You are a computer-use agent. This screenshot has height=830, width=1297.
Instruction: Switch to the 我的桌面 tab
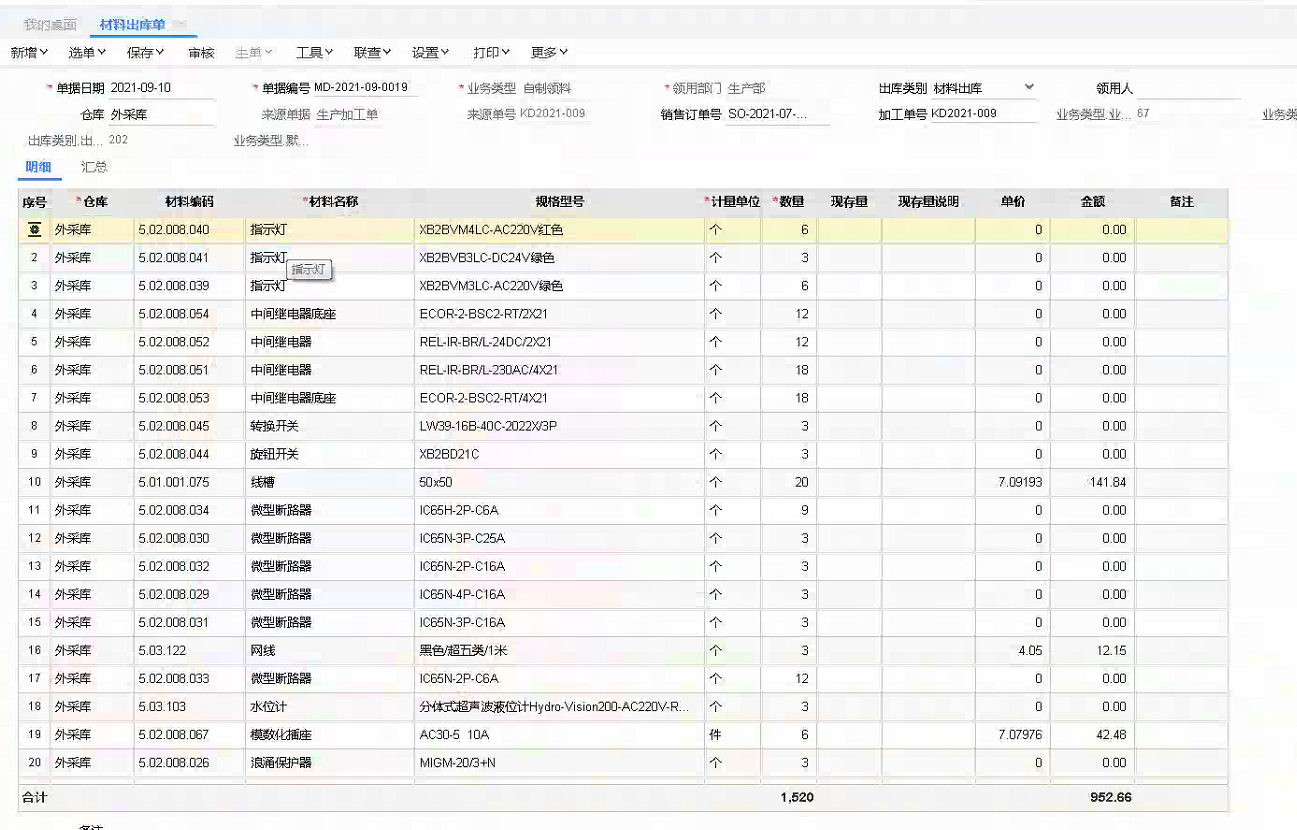[50, 25]
